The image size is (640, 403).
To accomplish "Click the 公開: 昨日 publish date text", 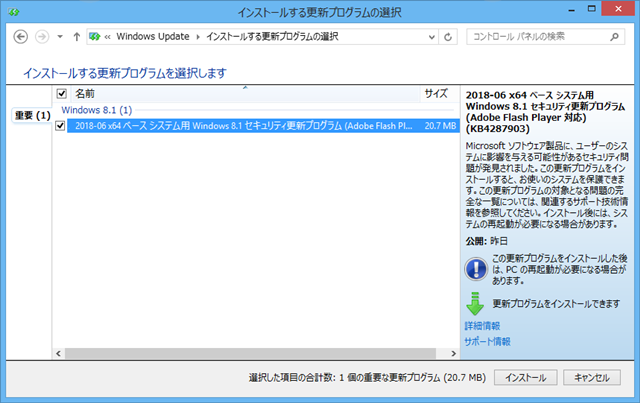I will coord(487,241).
